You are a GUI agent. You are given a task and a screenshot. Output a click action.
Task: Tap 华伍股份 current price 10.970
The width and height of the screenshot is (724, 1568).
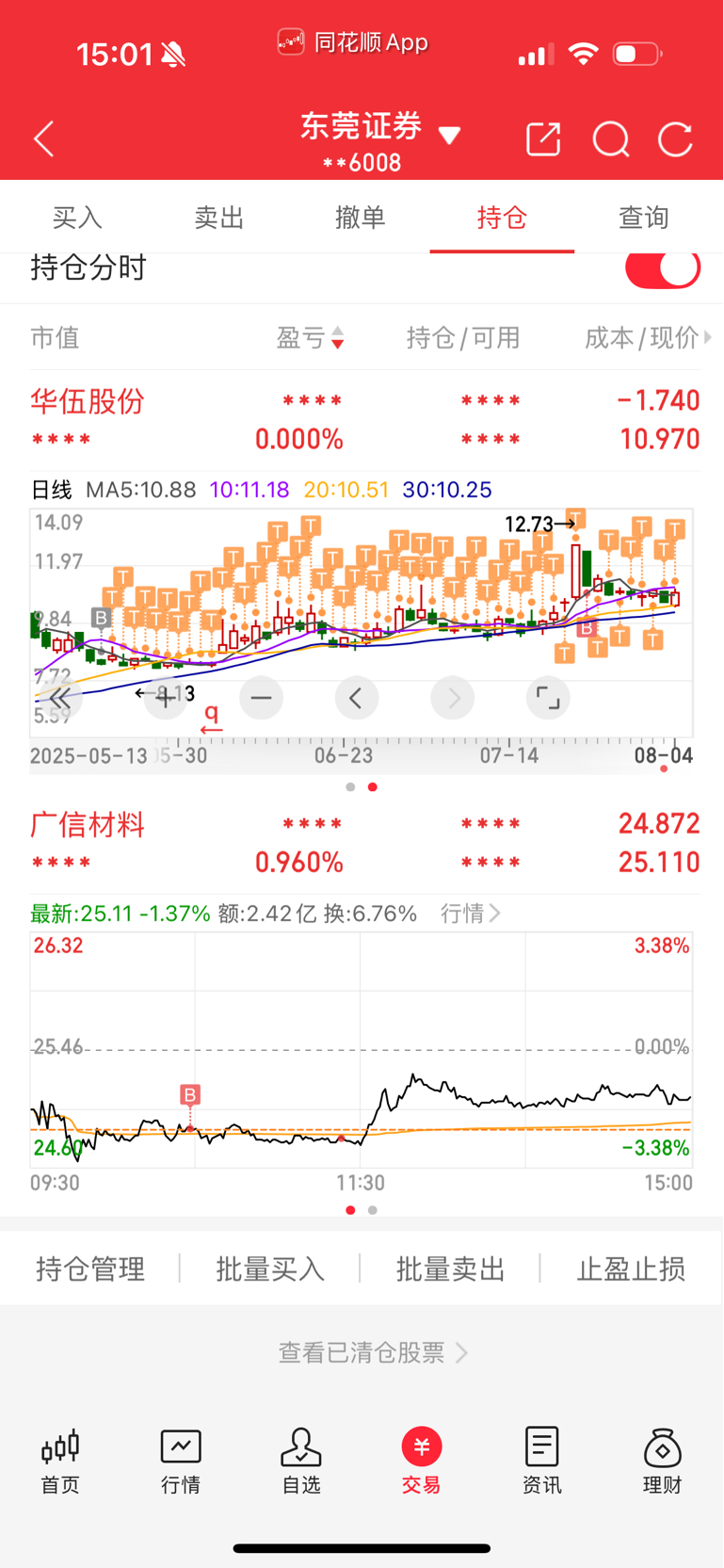[x=659, y=439]
